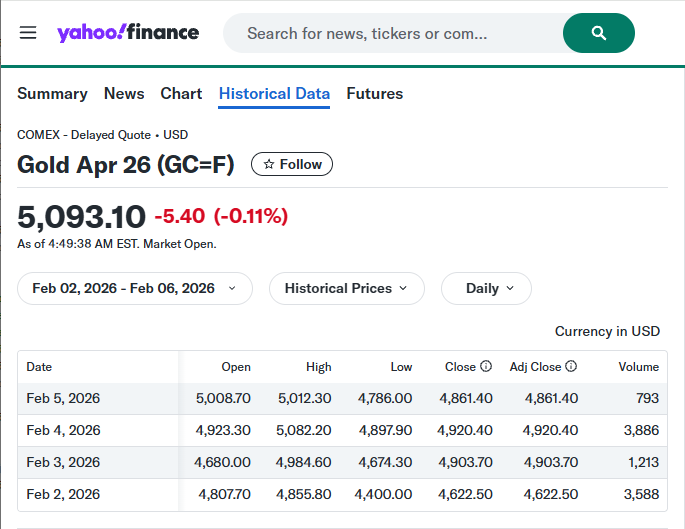Click the Date column header
Image resolution: width=685 pixels, height=529 pixels.
[39, 367]
